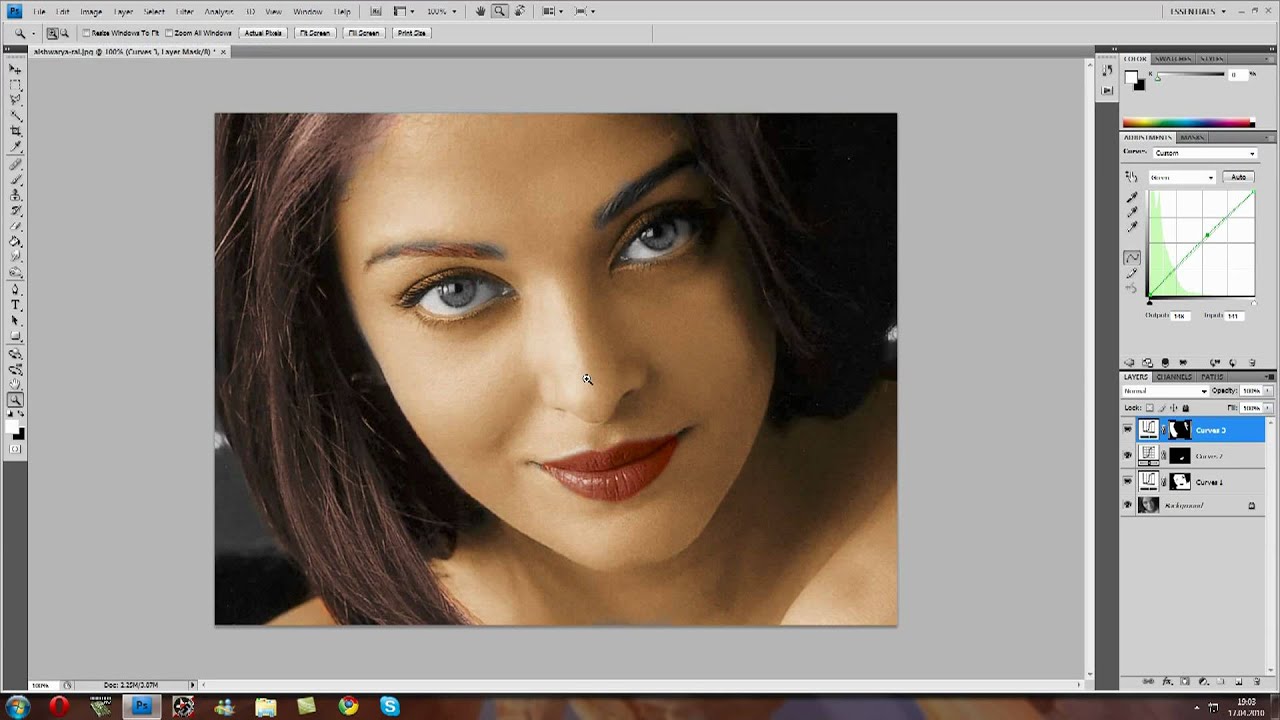Screen dimensions: 1280x720
Task: Hide the Curves 2 layer
Action: point(1128,456)
